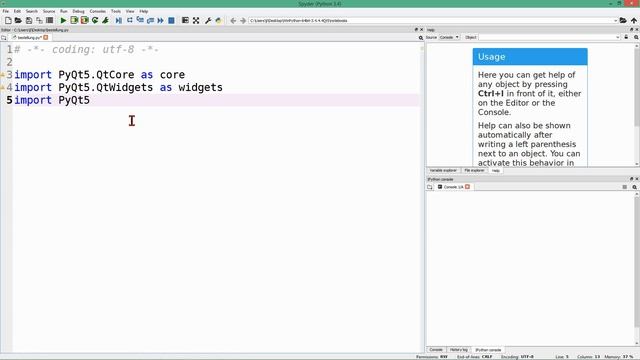Open the File menu
This screenshot has height=360, width=640.
(x=6, y=11)
